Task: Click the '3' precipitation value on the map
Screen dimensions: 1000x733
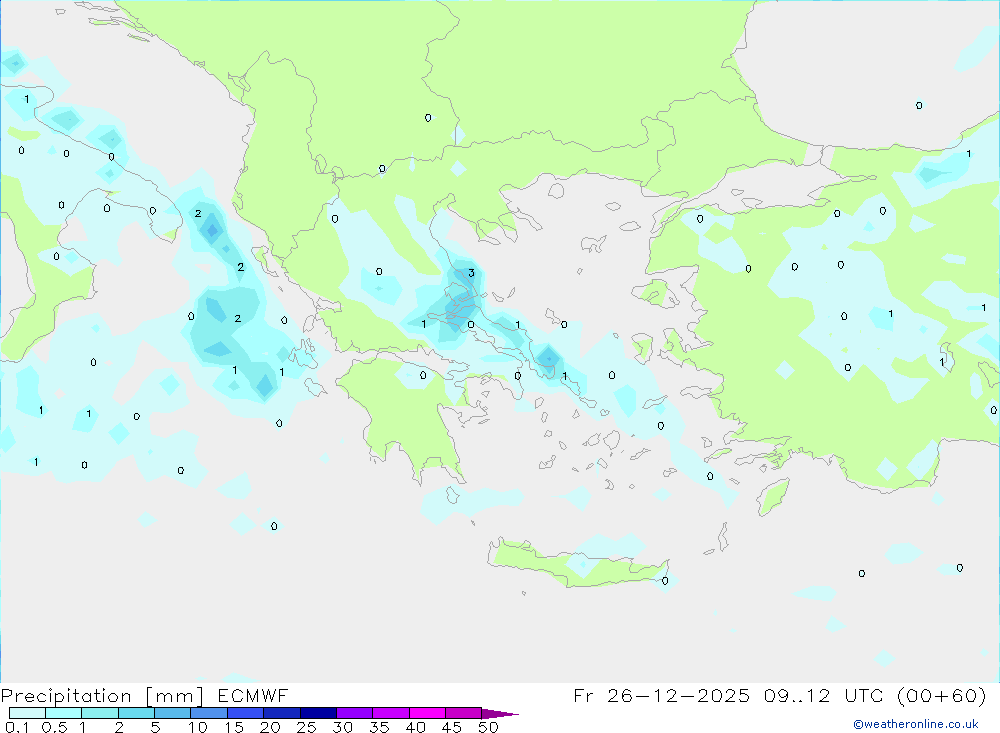Action: [471, 273]
